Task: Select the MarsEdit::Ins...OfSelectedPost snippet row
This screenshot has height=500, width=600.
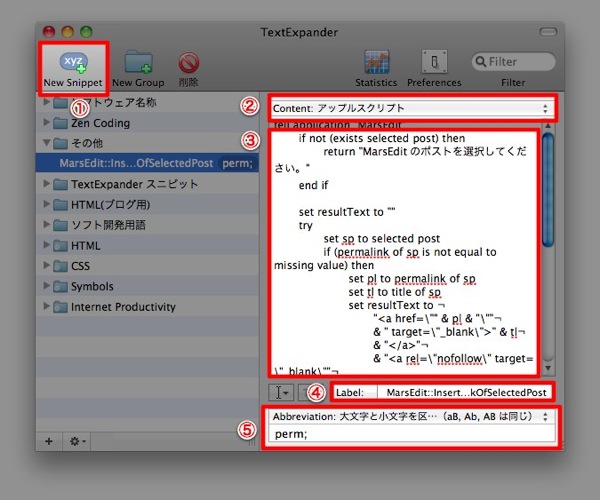Action: pyautogui.click(x=147, y=163)
